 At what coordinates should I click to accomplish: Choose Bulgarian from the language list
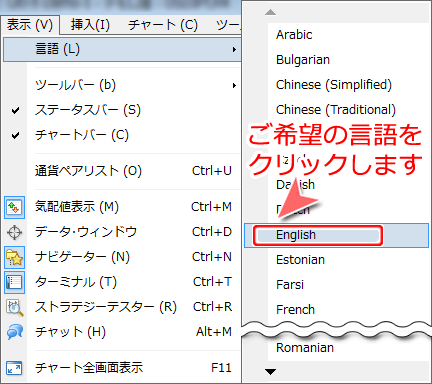click(x=303, y=60)
